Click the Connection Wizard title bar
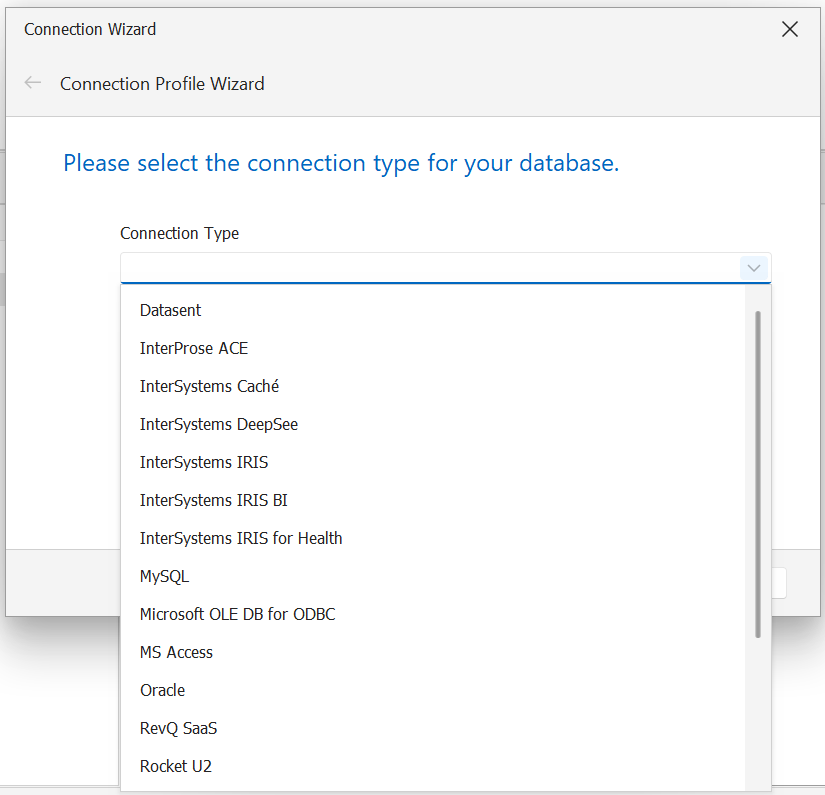Screen dimensions: 825x795 [x=90, y=29]
